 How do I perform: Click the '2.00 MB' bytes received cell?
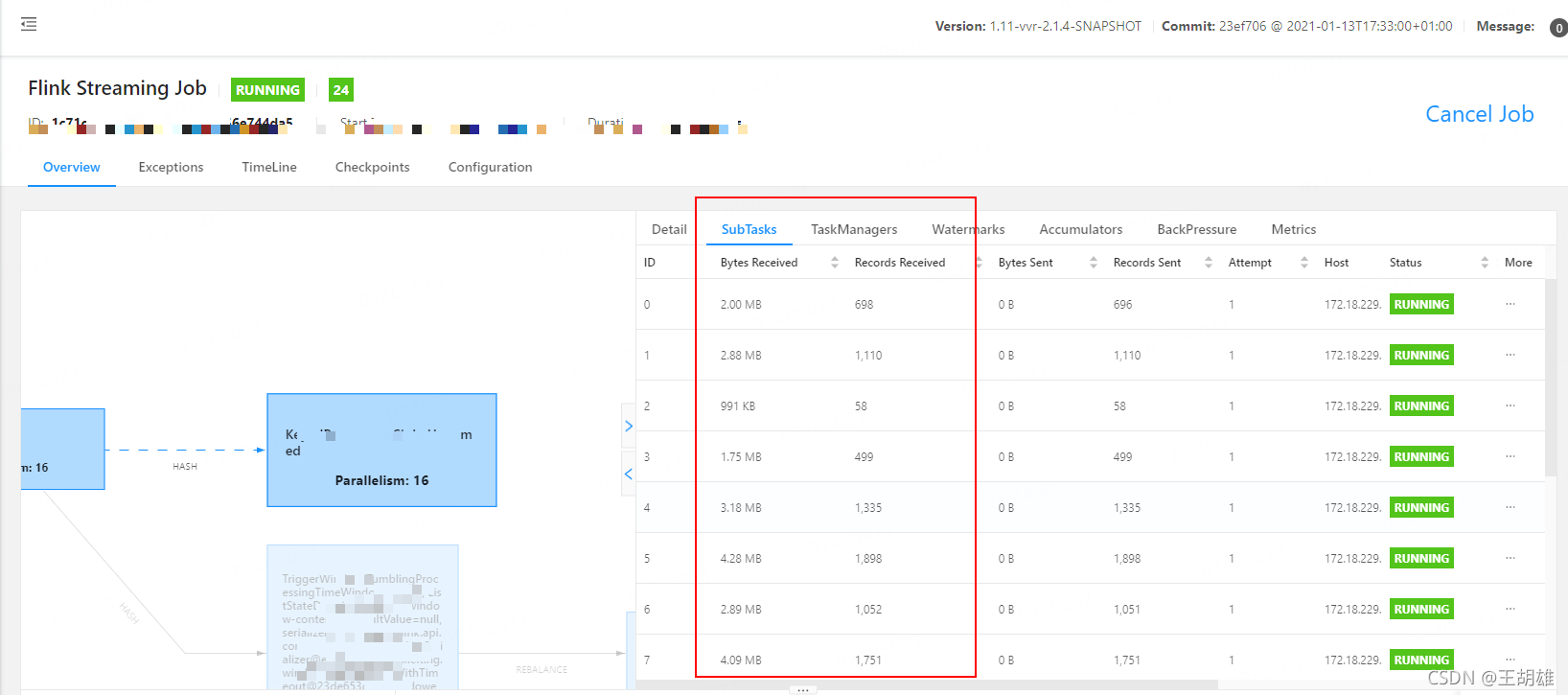pos(741,305)
